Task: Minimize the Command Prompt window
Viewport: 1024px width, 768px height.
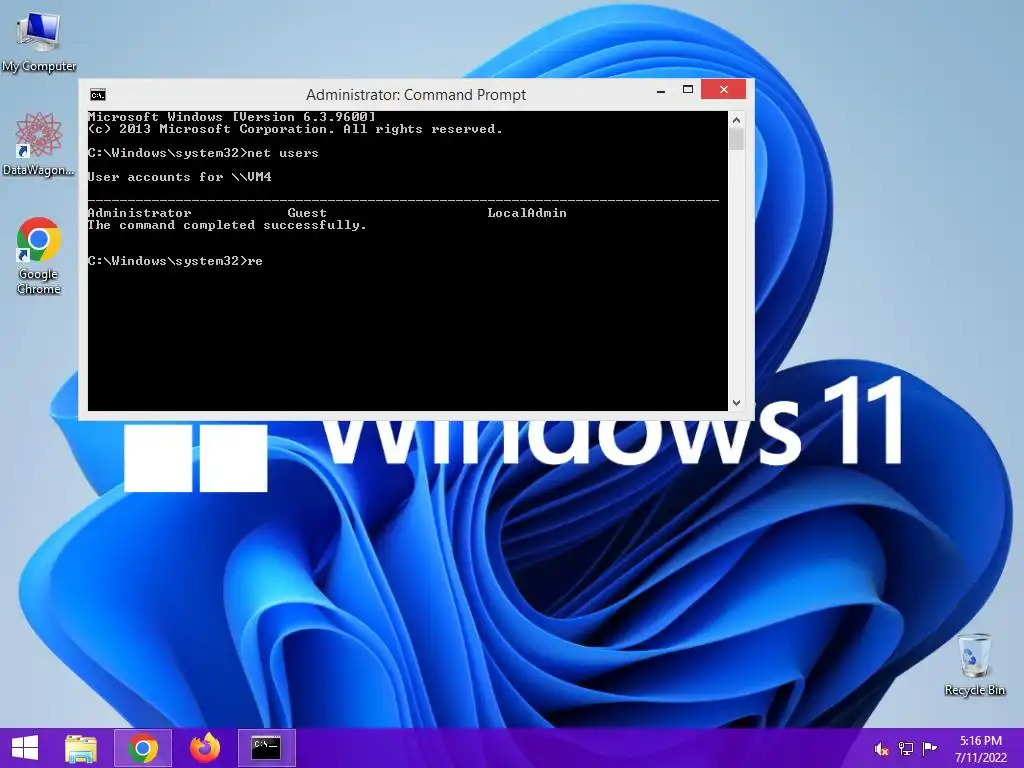Action: (x=661, y=90)
